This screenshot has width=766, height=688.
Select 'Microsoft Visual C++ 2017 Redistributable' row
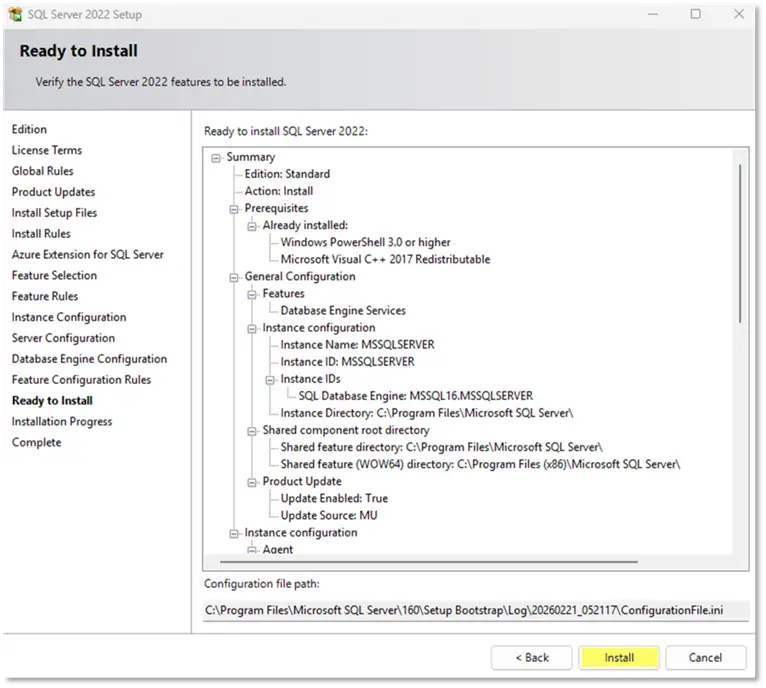(385, 259)
